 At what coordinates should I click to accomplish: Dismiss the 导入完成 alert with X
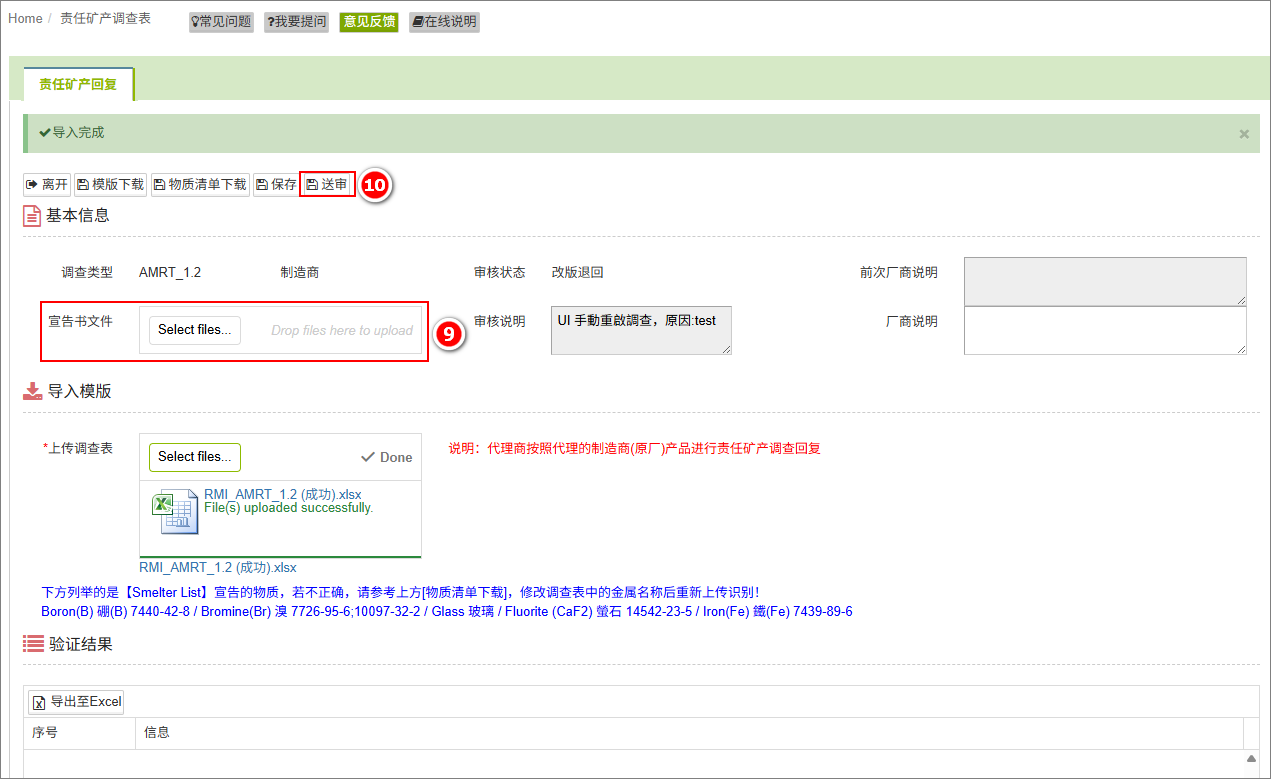[1244, 134]
